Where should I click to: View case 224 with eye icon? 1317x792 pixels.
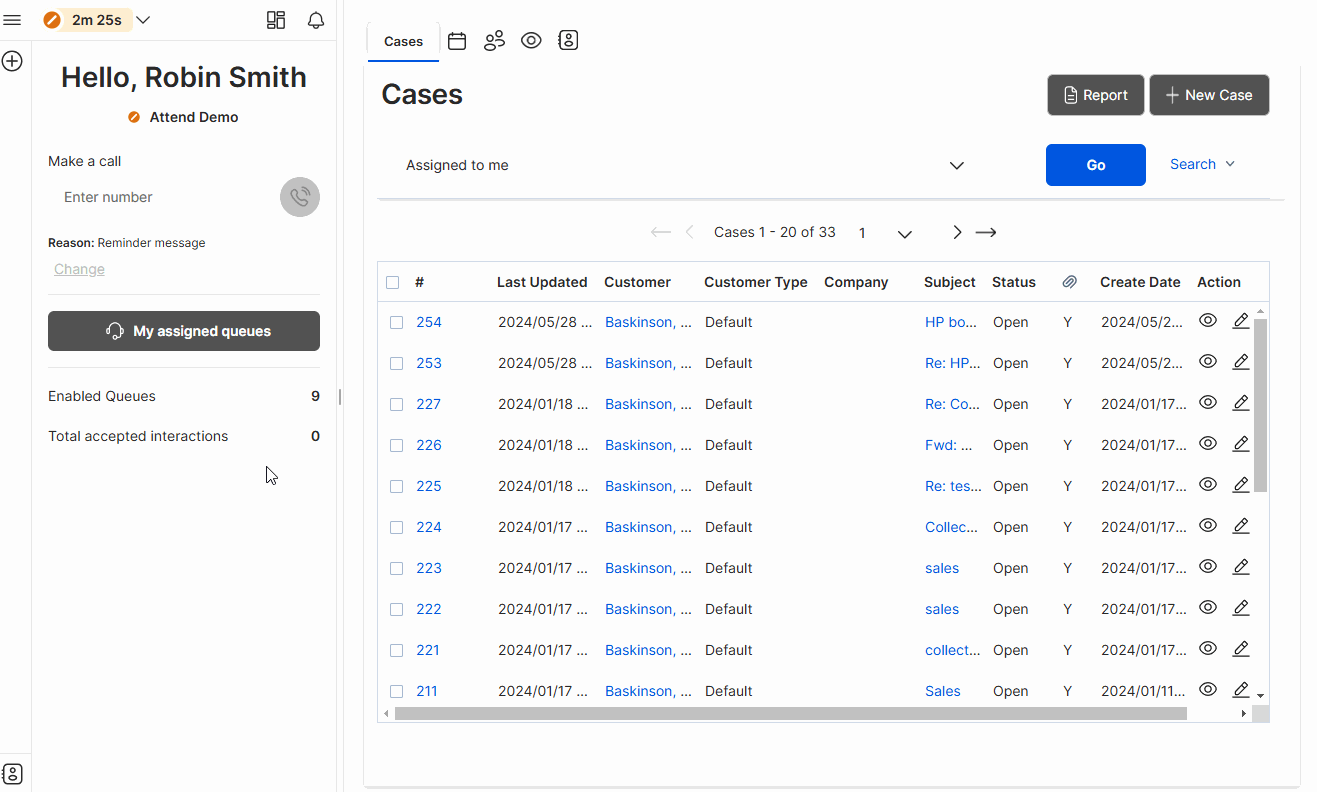(1208, 525)
